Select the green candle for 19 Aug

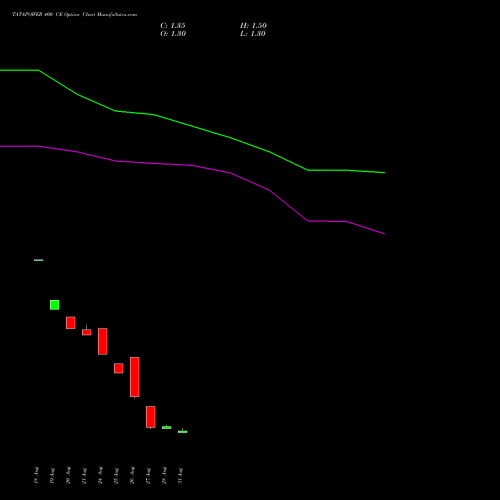tap(55, 305)
